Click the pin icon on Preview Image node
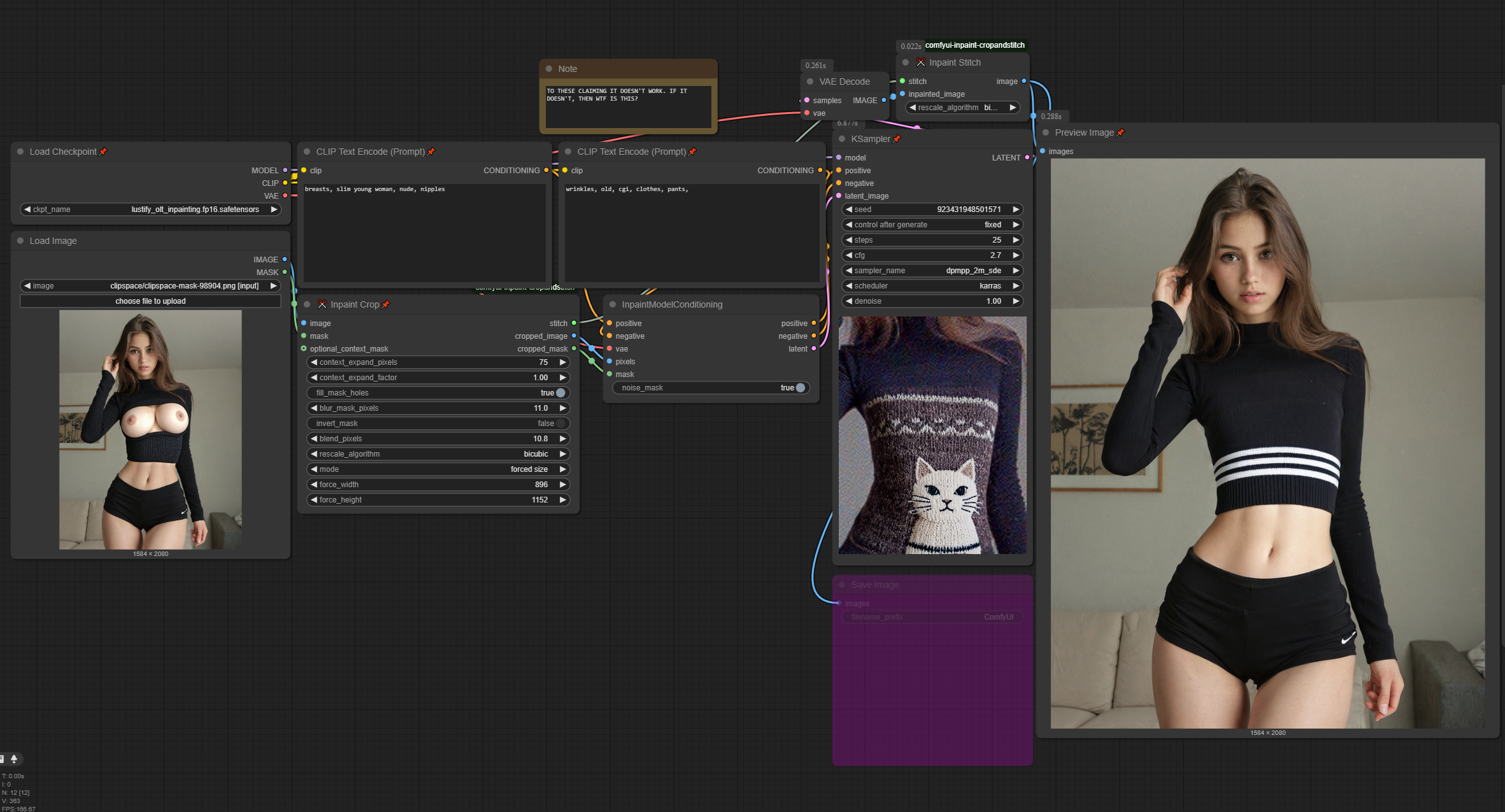Screen dimensions: 1505x812 pos(1120,132)
